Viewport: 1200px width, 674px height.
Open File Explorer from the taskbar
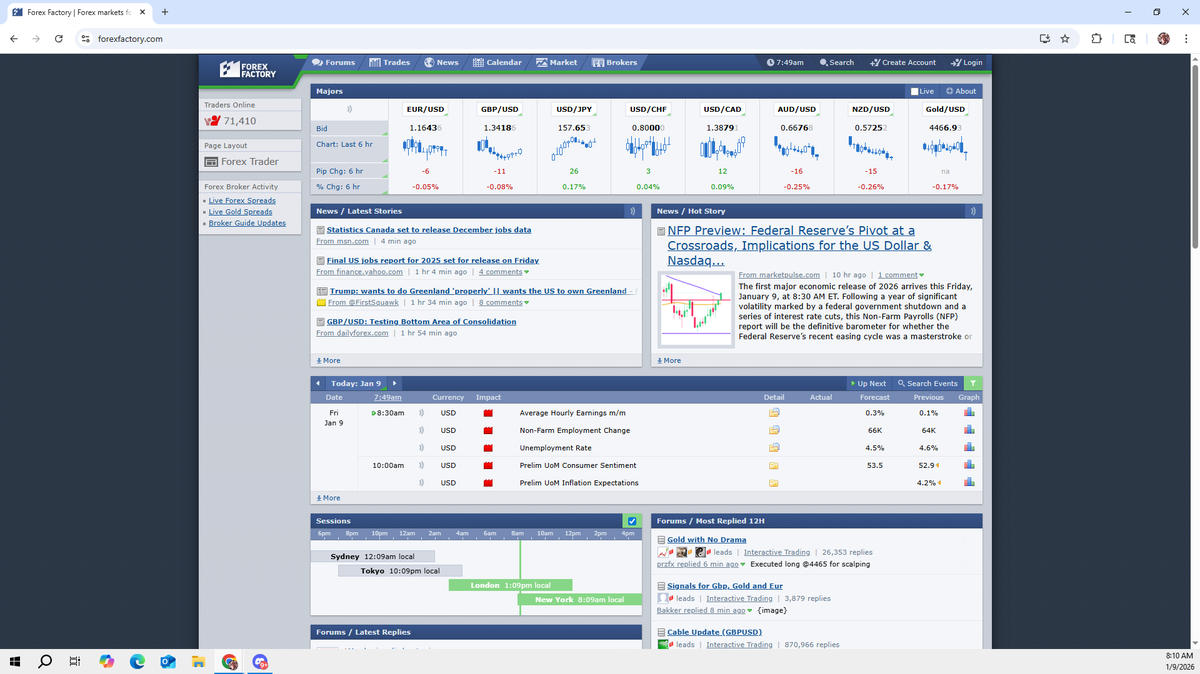(198, 661)
